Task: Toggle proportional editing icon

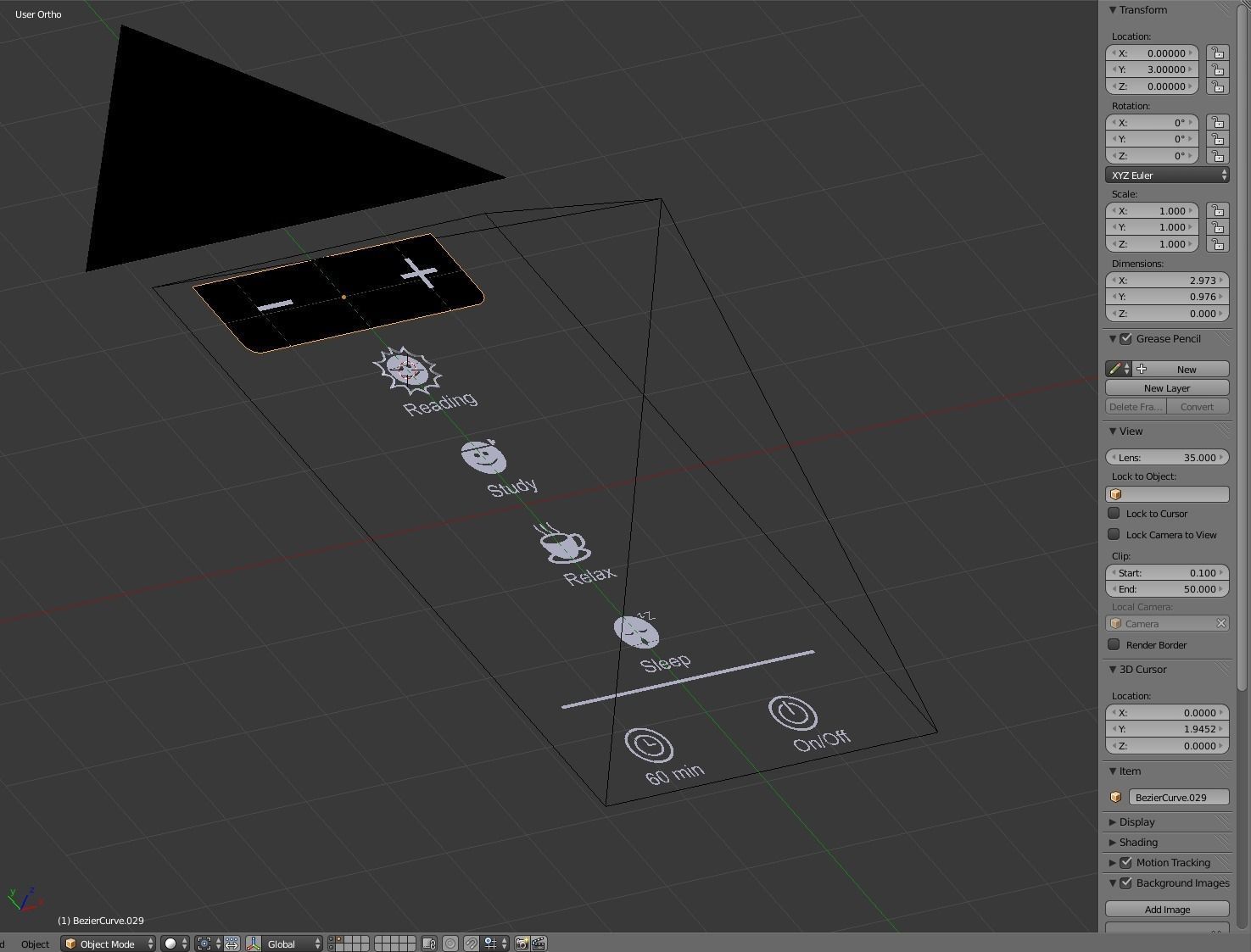Action: (450, 944)
